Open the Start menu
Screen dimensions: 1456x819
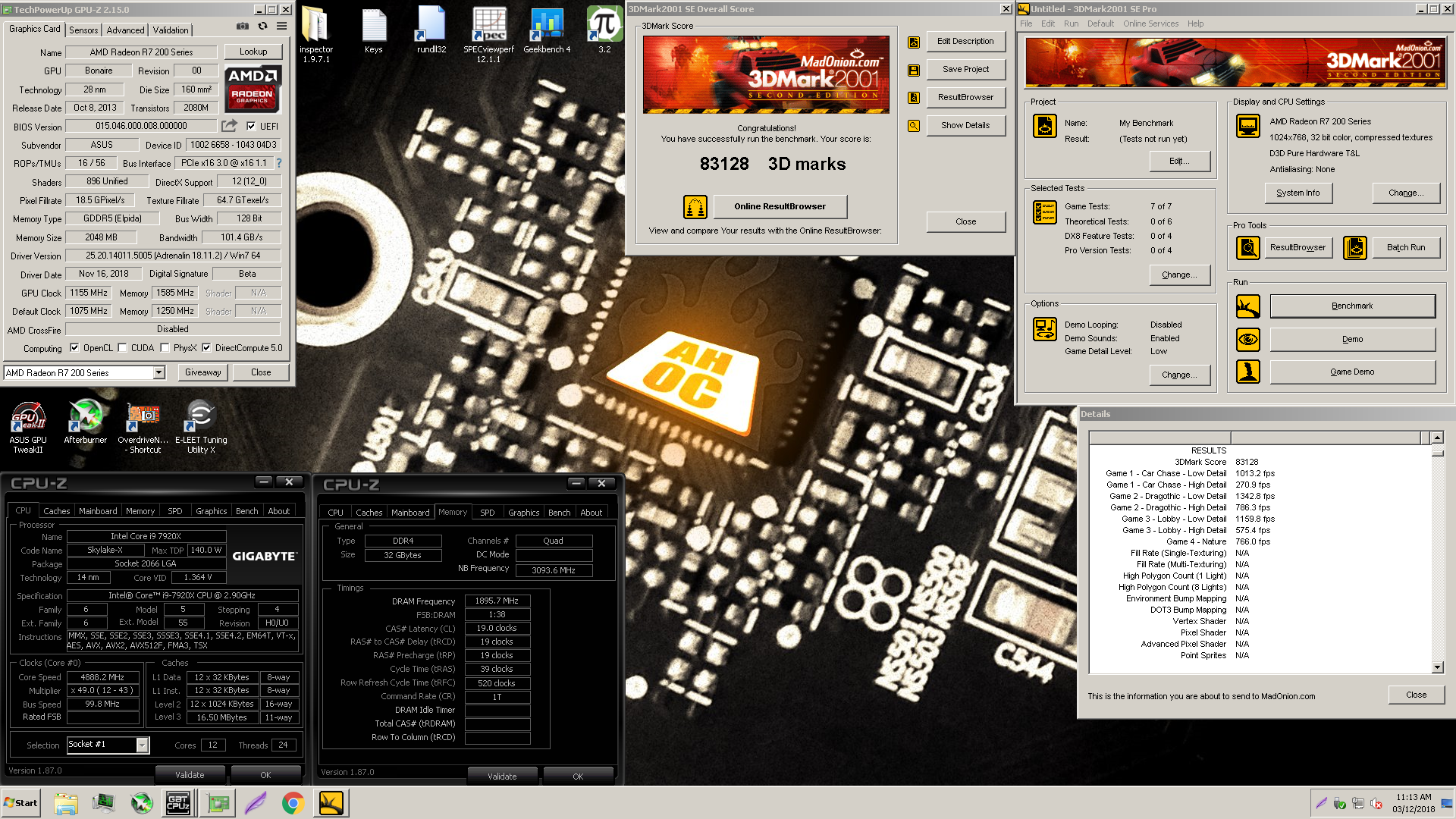point(20,803)
